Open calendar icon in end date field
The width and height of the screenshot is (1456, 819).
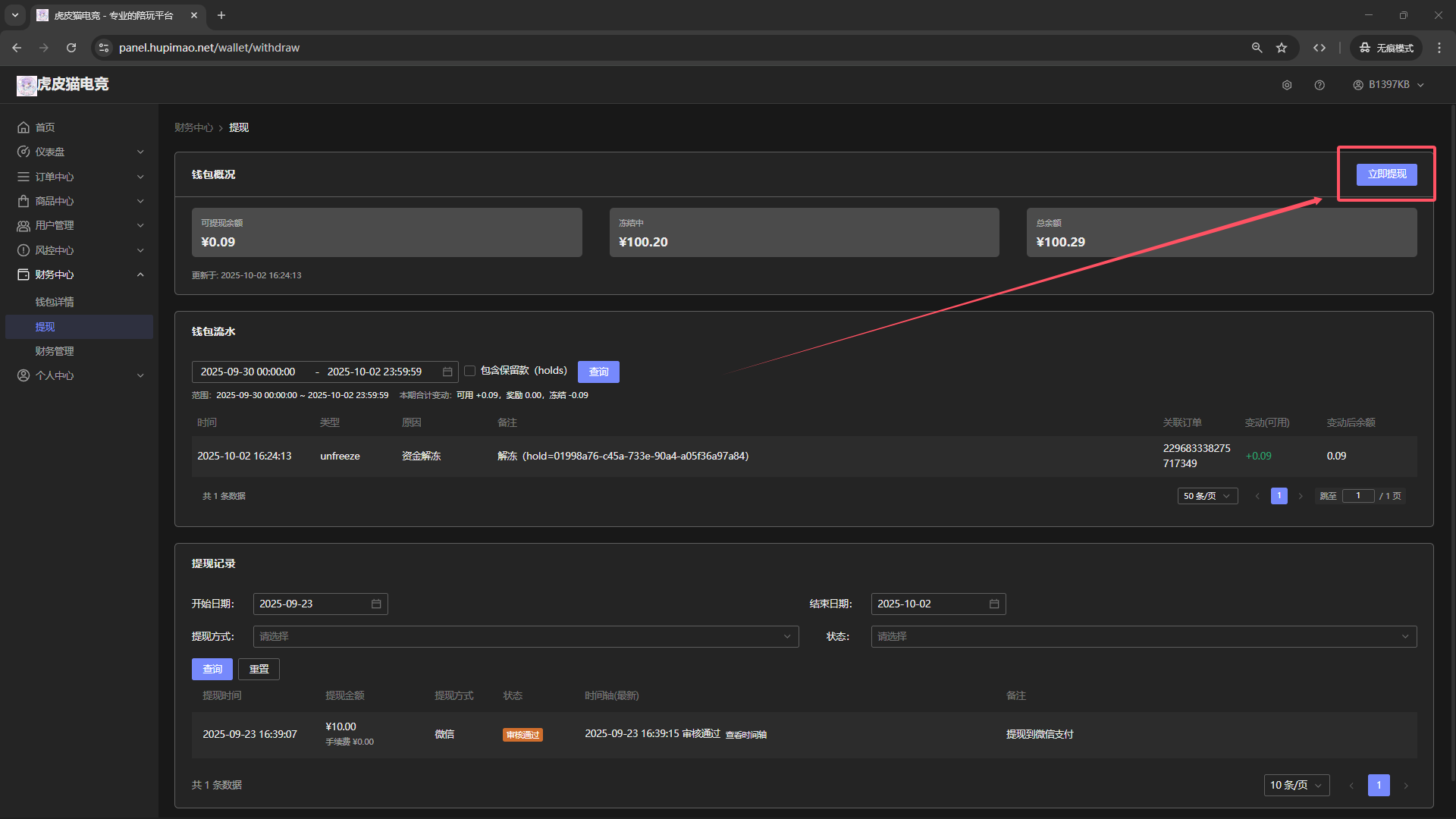click(x=994, y=604)
